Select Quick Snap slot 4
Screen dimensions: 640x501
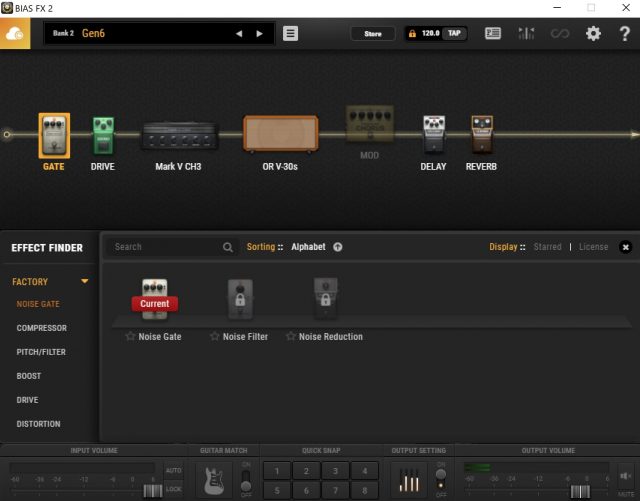coord(364,471)
